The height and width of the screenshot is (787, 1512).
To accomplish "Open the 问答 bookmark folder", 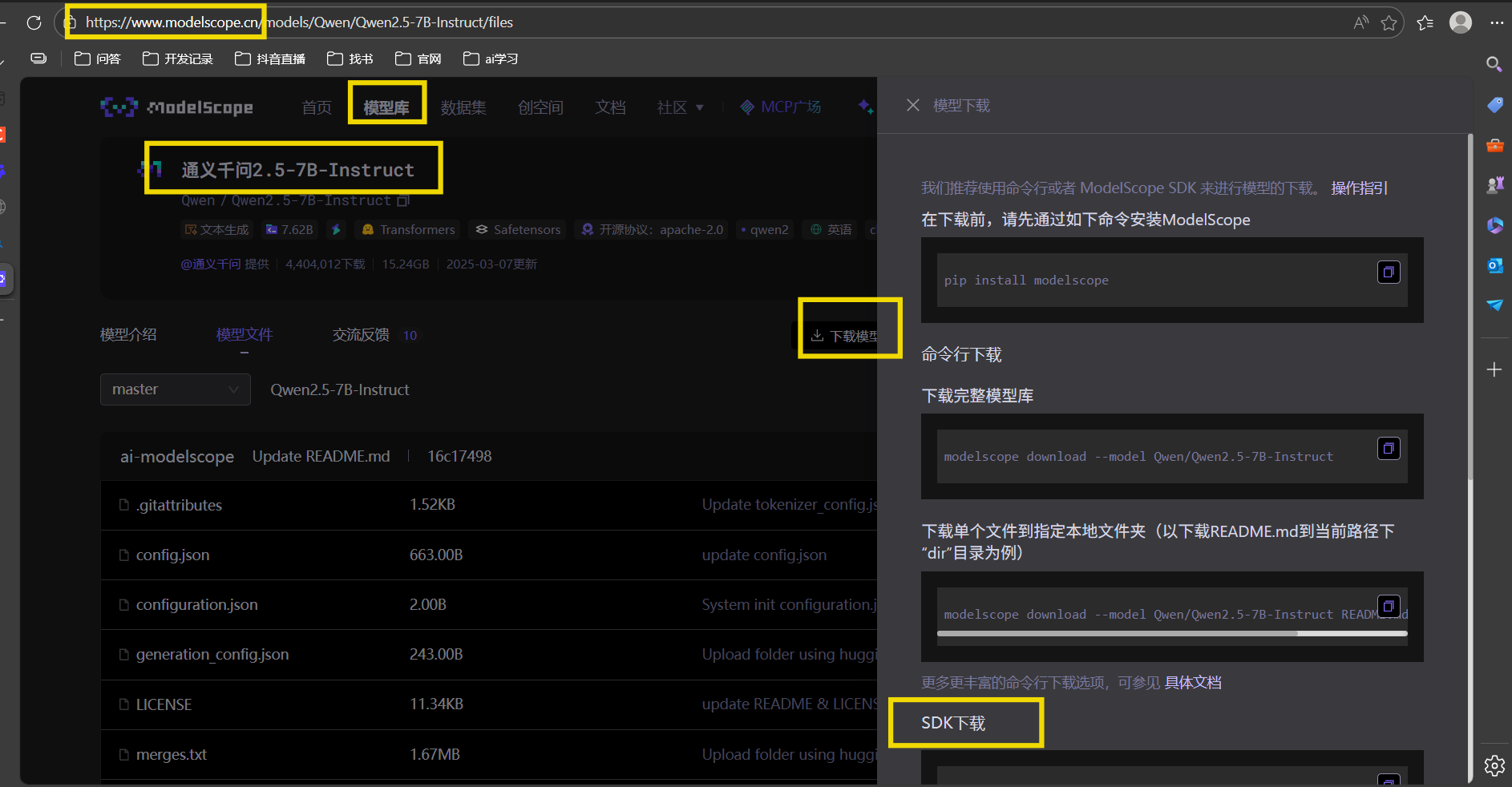I will [98, 59].
